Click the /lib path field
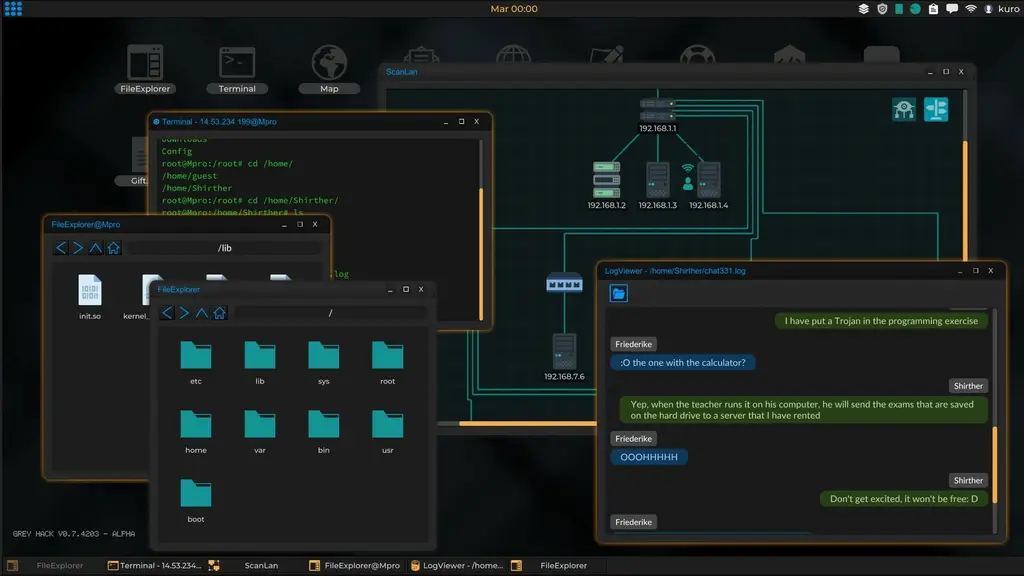Viewport: 1024px width, 576px height. tap(226, 248)
